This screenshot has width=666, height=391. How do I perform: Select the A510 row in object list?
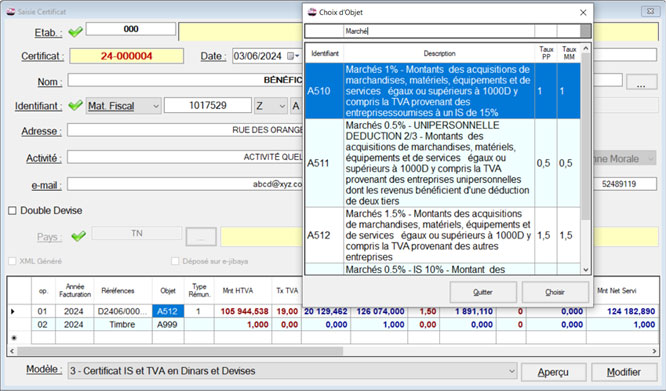443,91
